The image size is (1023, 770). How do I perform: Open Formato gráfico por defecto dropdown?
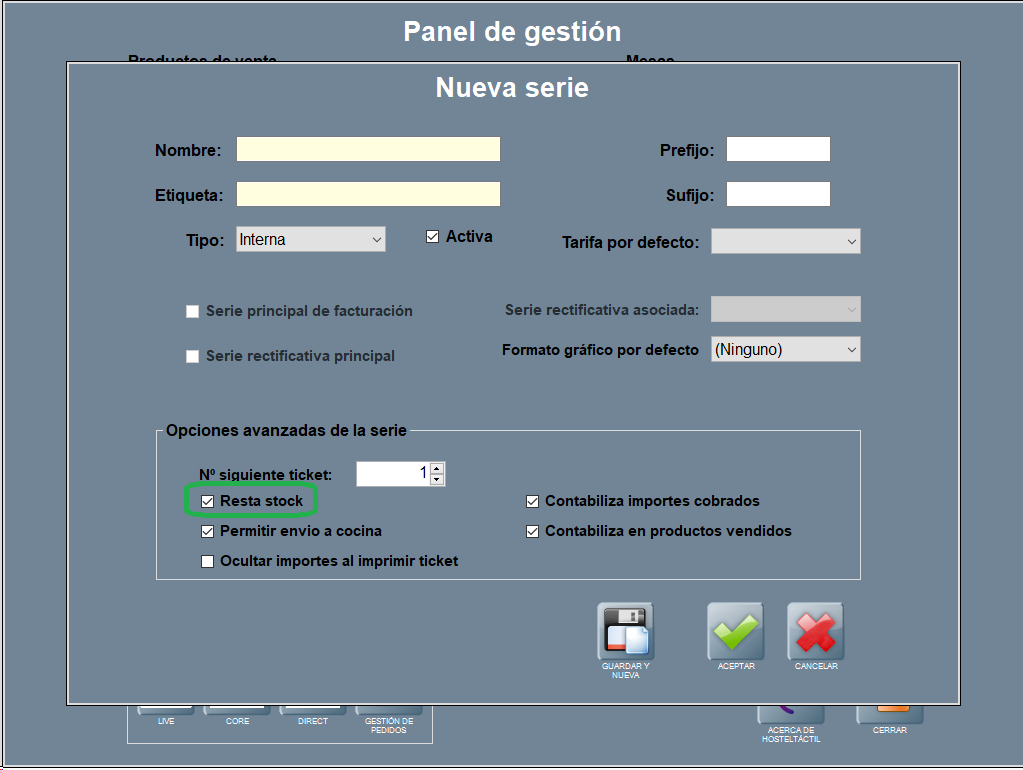[785, 349]
